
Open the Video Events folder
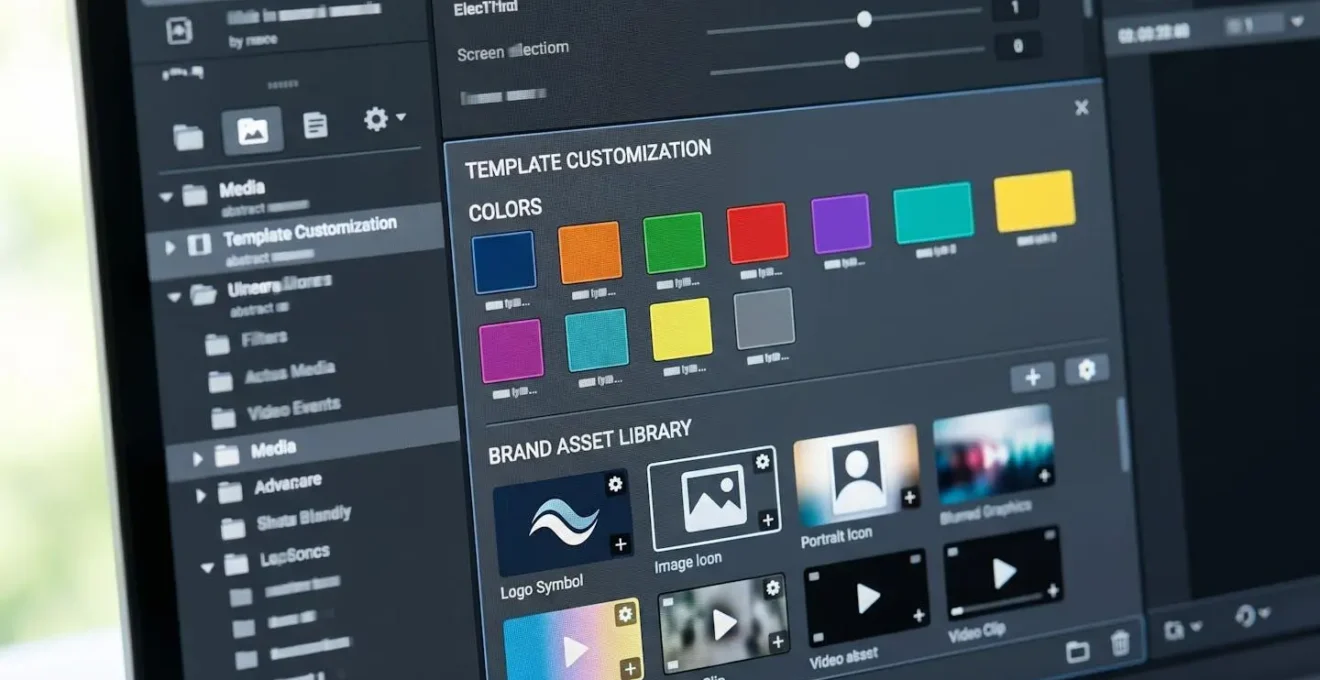[294, 408]
